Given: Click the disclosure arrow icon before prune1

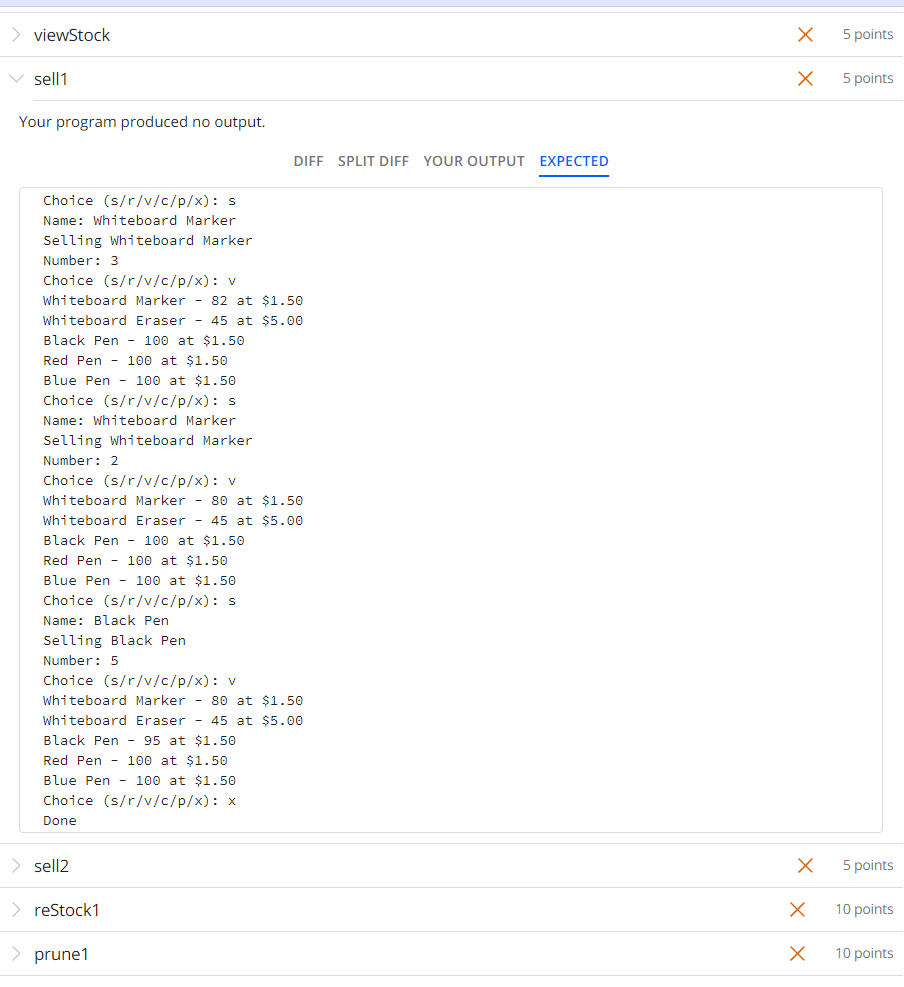Looking at the screenshot, I should point(14,953).
